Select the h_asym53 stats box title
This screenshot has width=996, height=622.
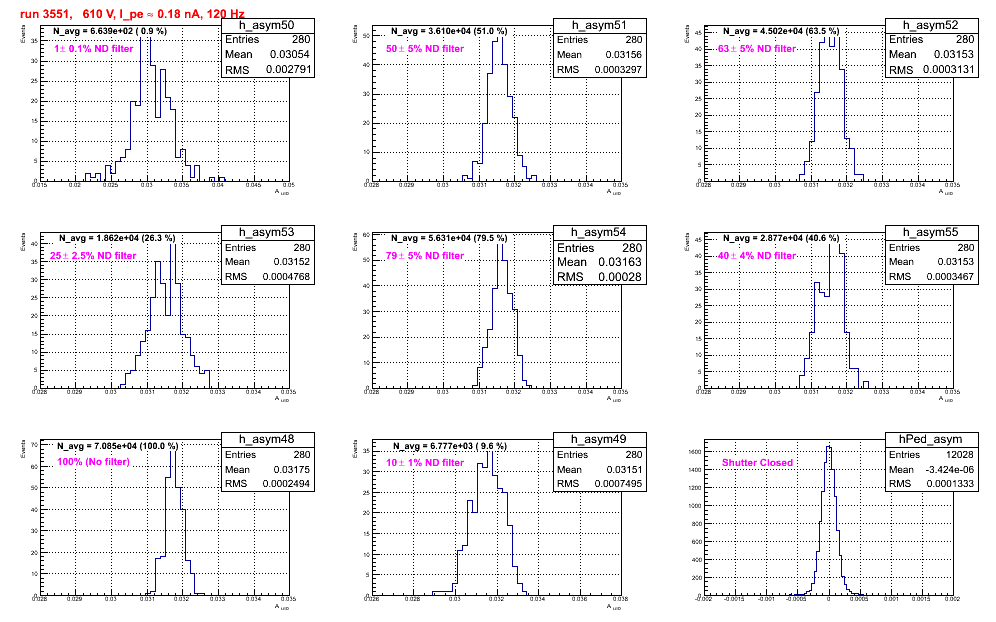click(x=267, y=233)
